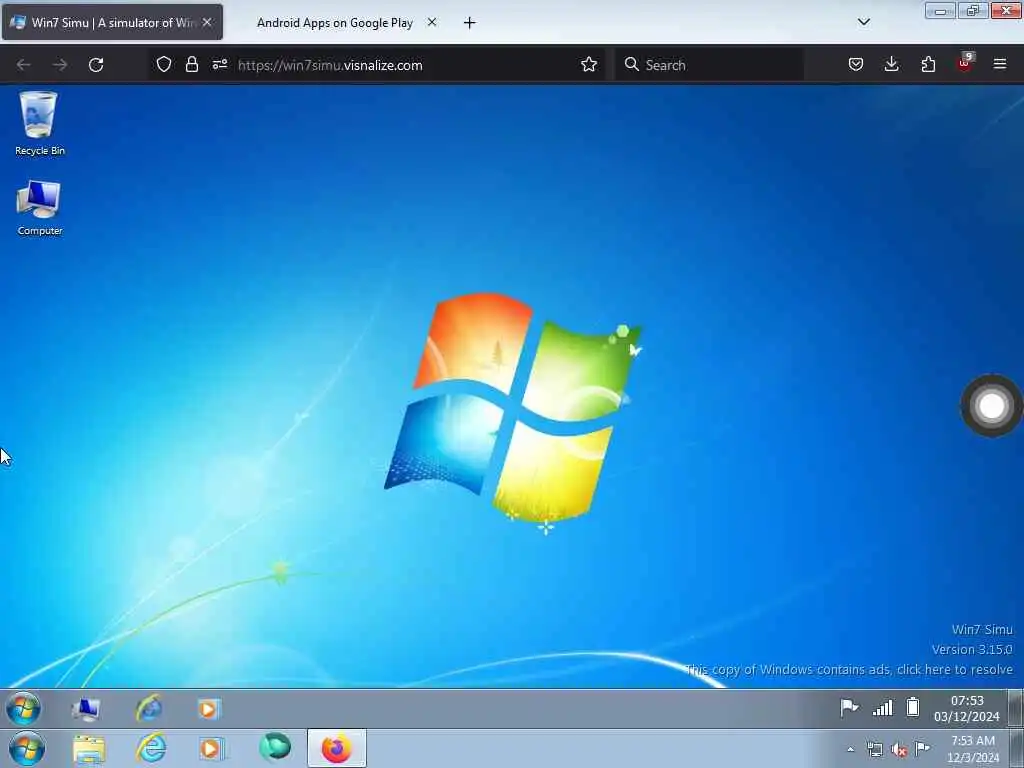
Task: Reload the current page
Action: pos(96,65)
